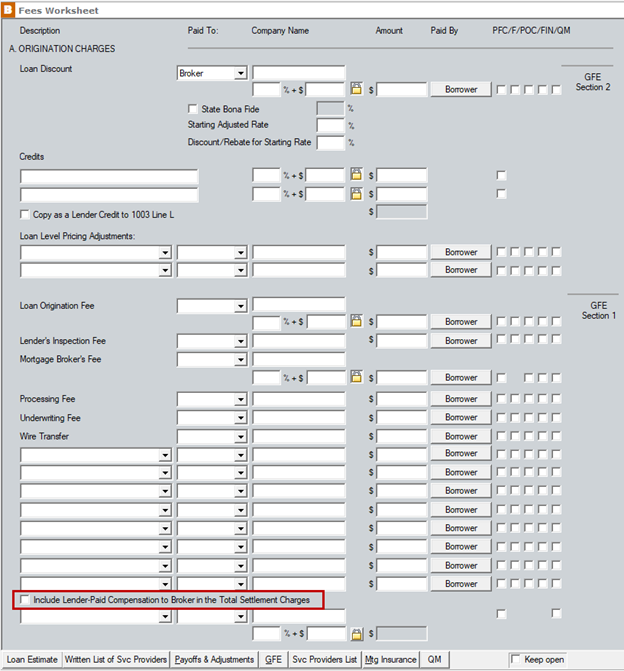Tick Include Lender-Paid Compensation to Broker checkbox

pyautogui.click(x=25, y=600)
